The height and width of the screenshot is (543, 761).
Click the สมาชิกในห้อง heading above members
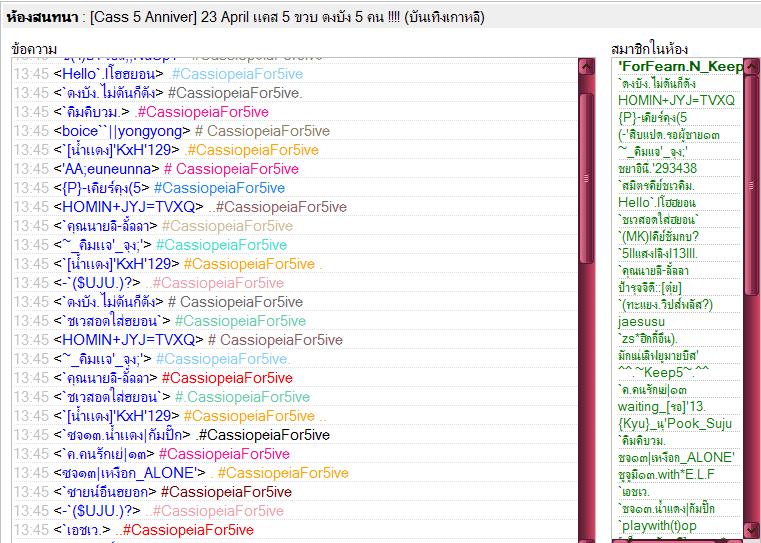point(649,49)
